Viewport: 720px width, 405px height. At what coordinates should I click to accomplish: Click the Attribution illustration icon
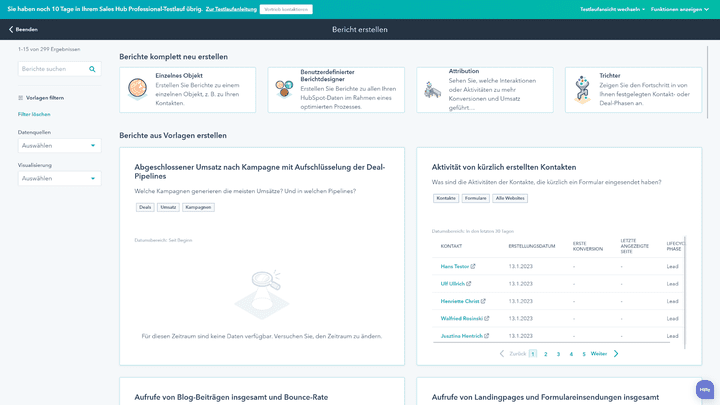[x=431, y=90]
